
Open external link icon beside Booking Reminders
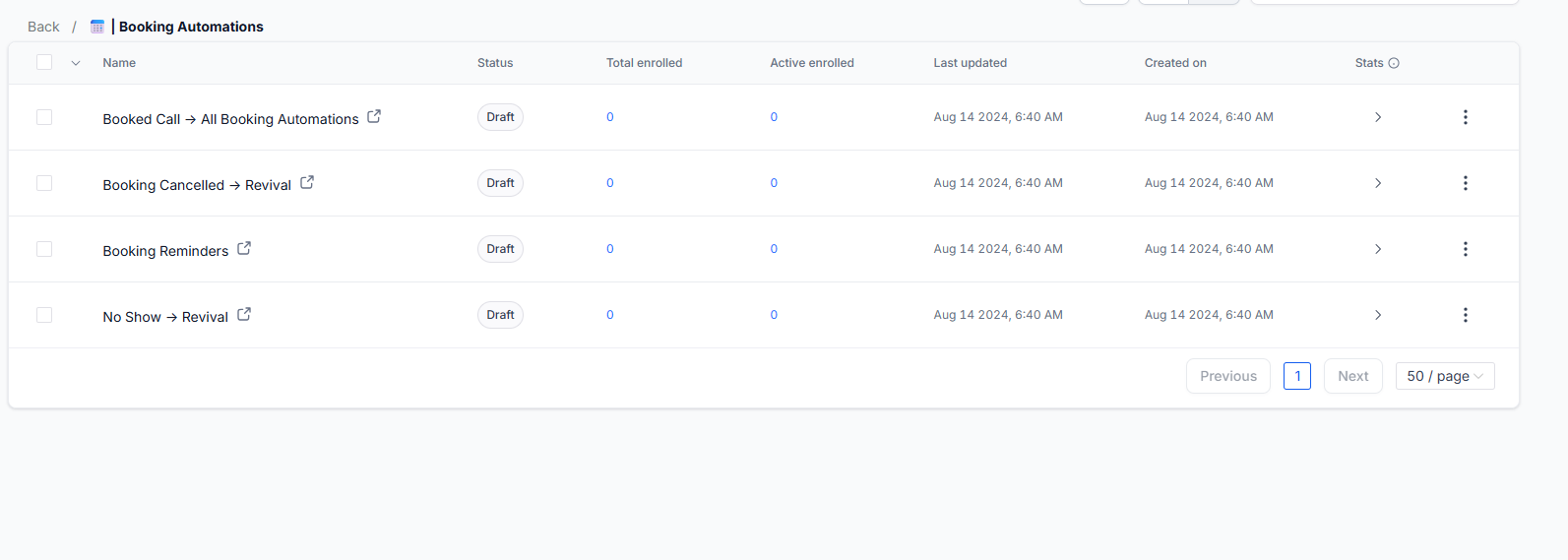[244, 248]
